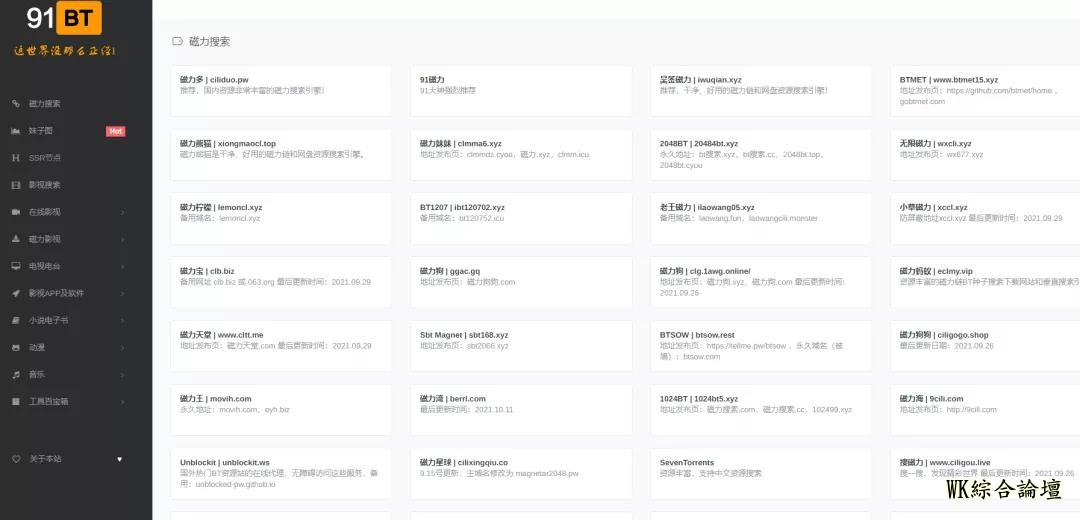Click the music note icon beside 音乐
Viewport: 1080px width, 520px height.
[x=16, y=375]
